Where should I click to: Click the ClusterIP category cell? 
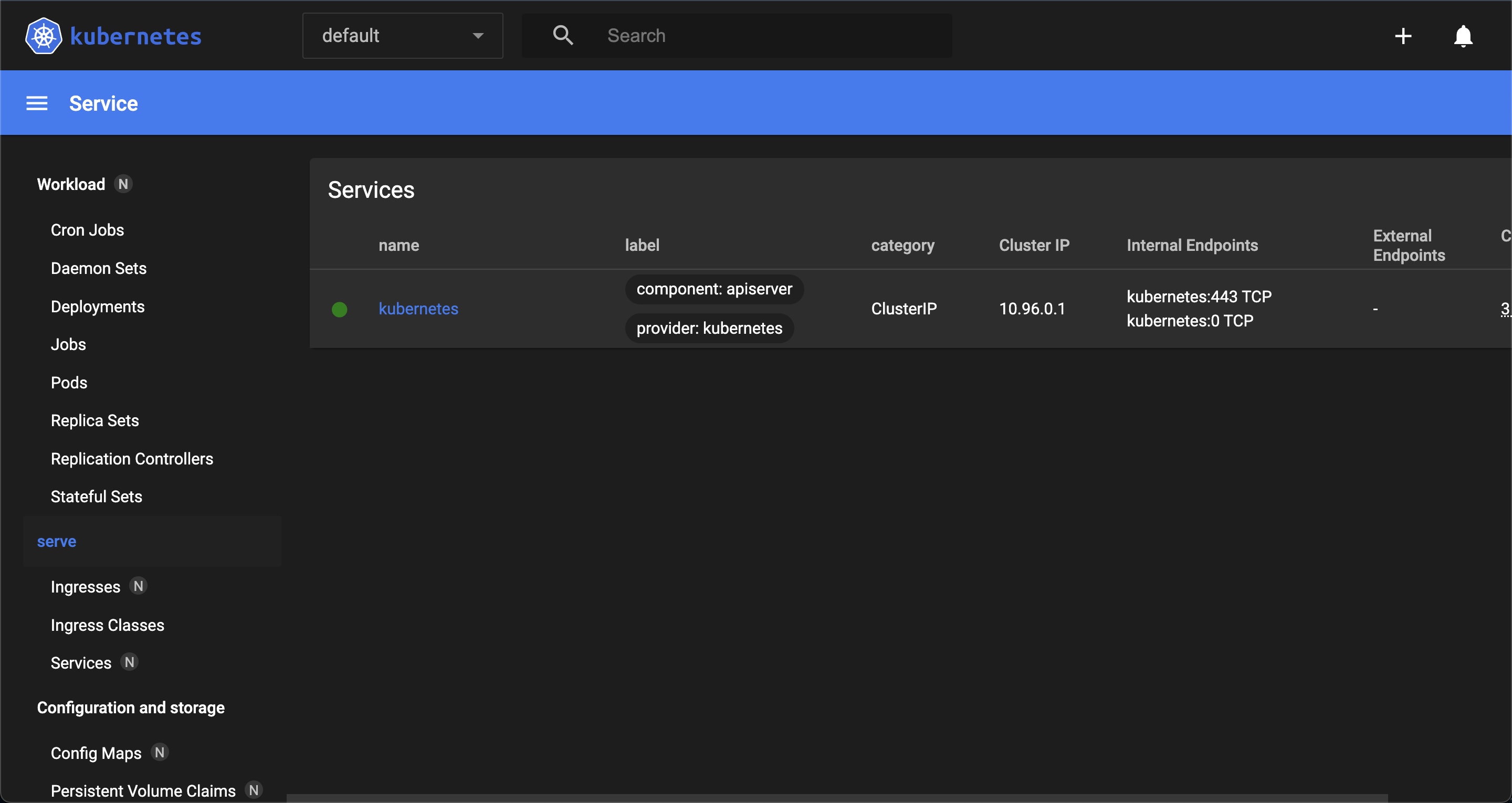click(904, 309)
